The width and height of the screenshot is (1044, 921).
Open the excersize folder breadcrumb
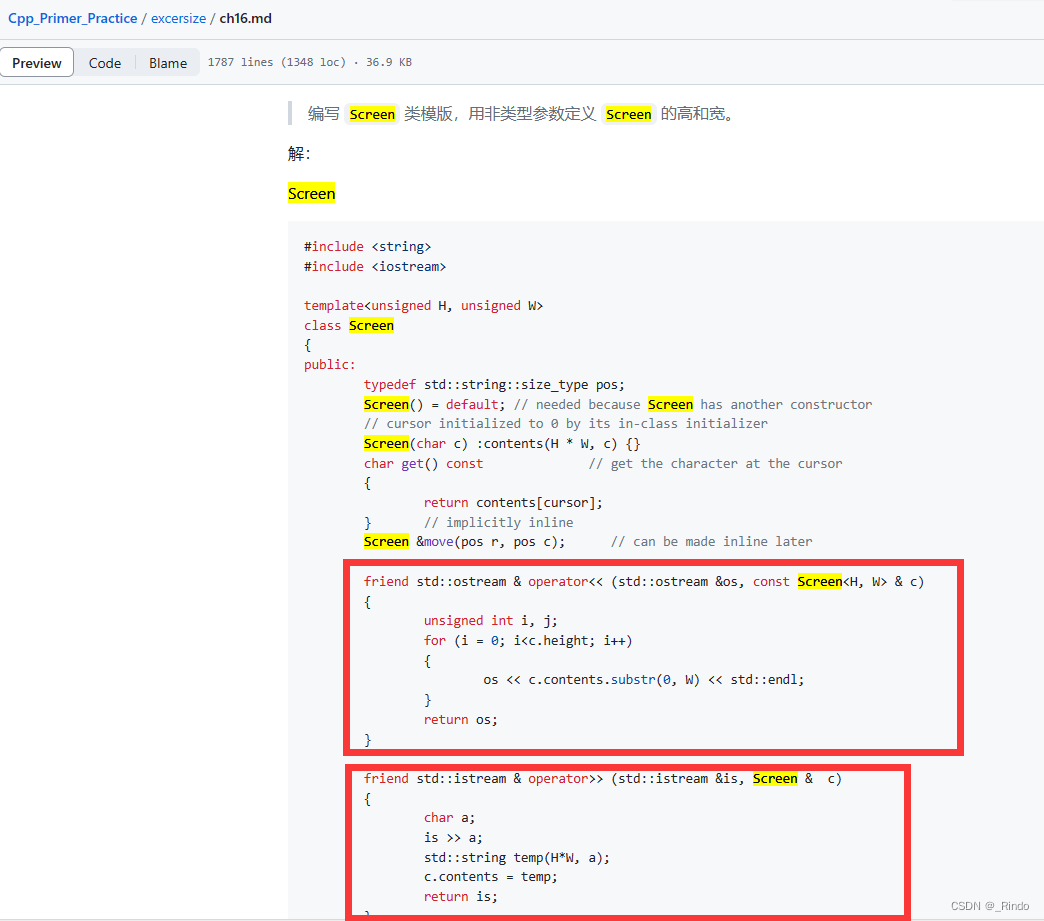pos(178,18)
